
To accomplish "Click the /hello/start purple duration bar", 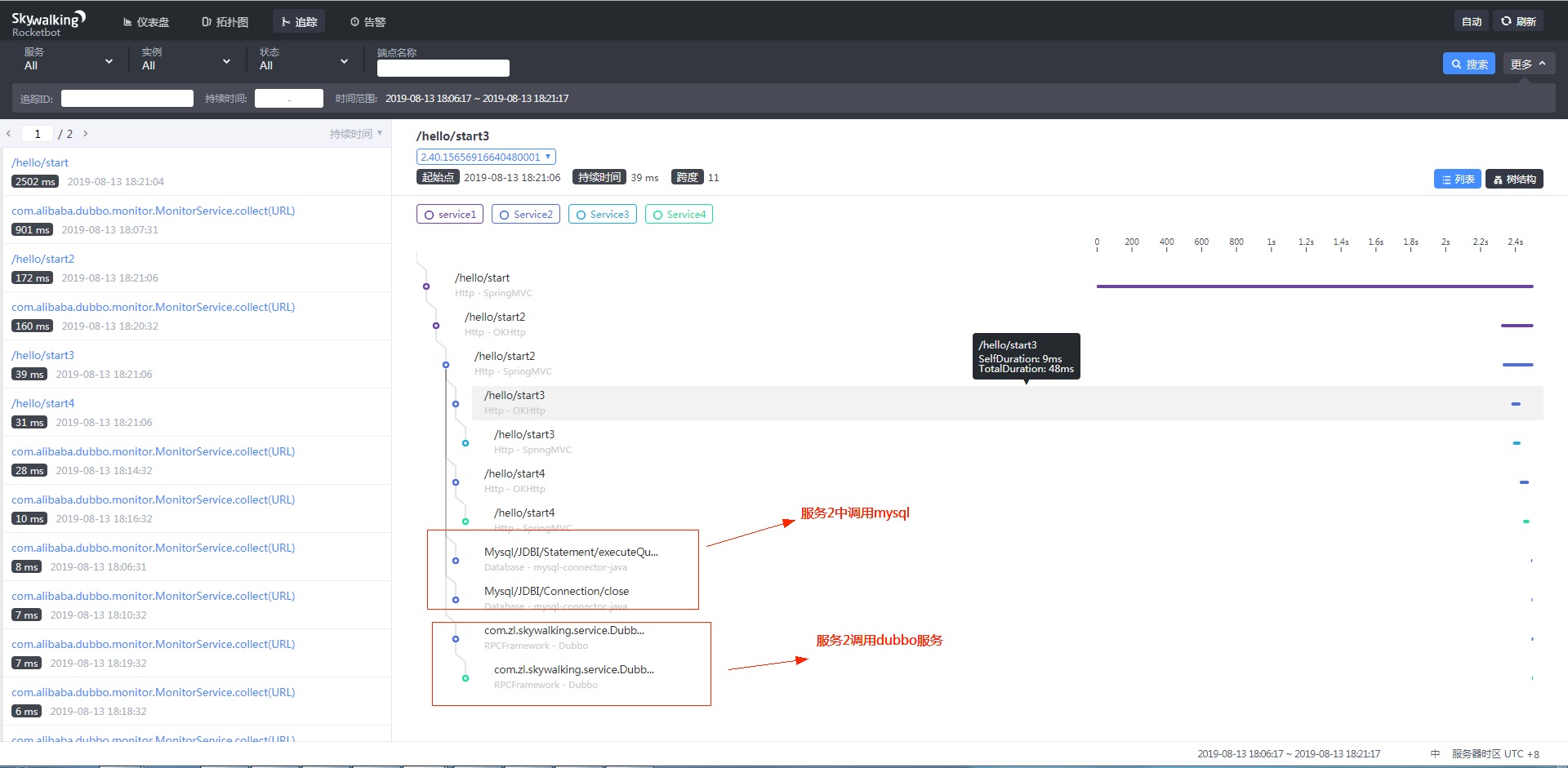I will (x=1315, y=286).
